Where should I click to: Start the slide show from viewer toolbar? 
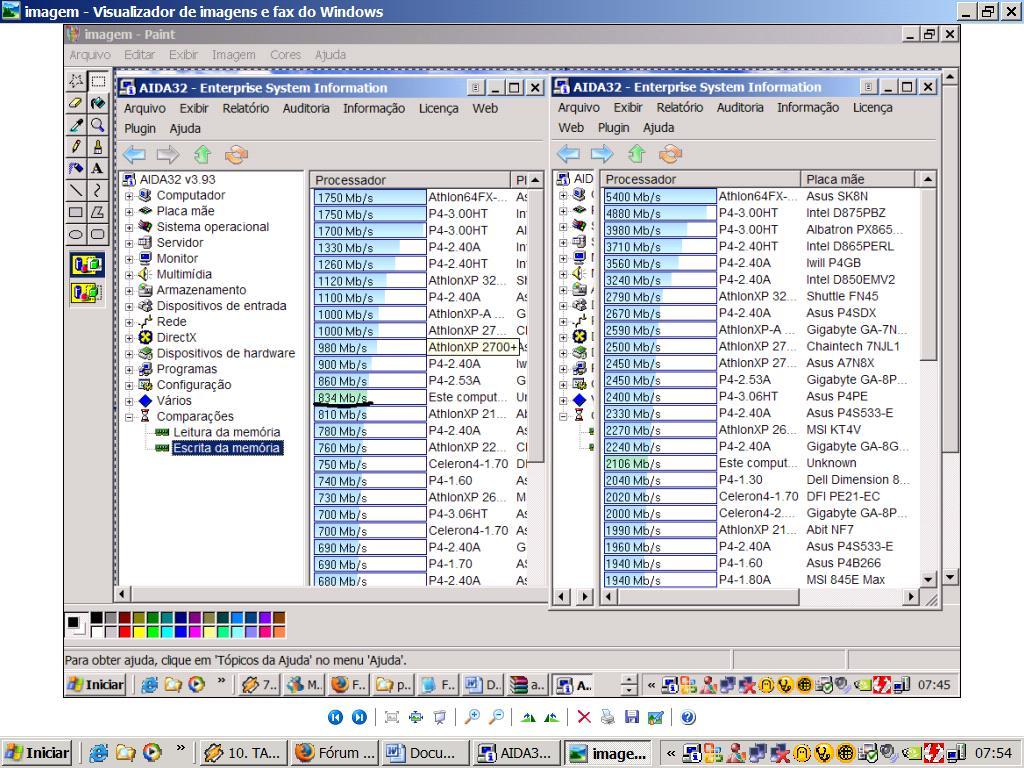click(440, 717)
